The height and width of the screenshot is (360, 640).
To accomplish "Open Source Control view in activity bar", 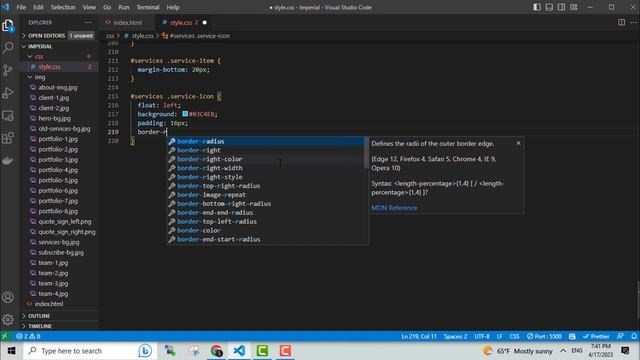I will pyautogui.click(x=8, y=70).
